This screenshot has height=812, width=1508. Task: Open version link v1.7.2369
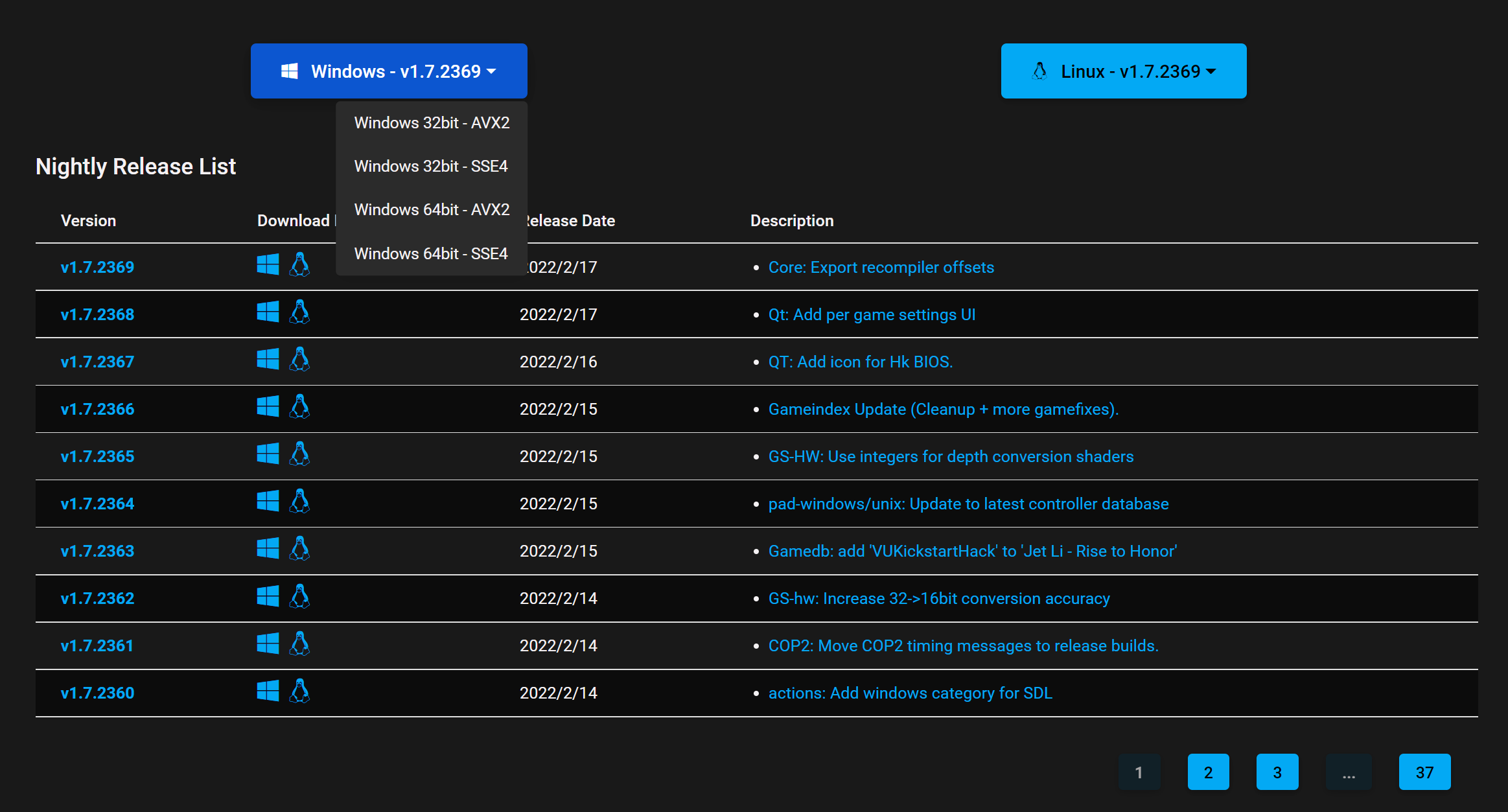(x=97, y=267)
